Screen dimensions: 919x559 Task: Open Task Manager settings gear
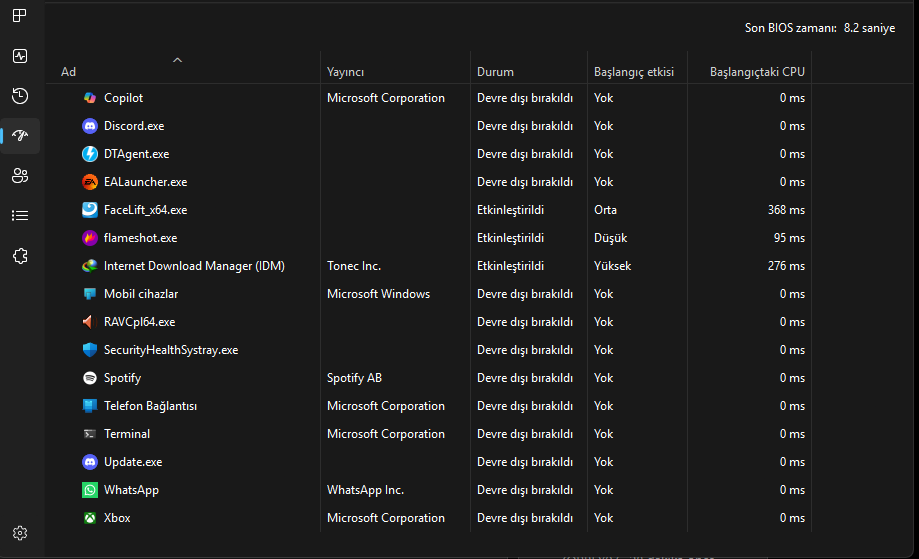point(20,533)
